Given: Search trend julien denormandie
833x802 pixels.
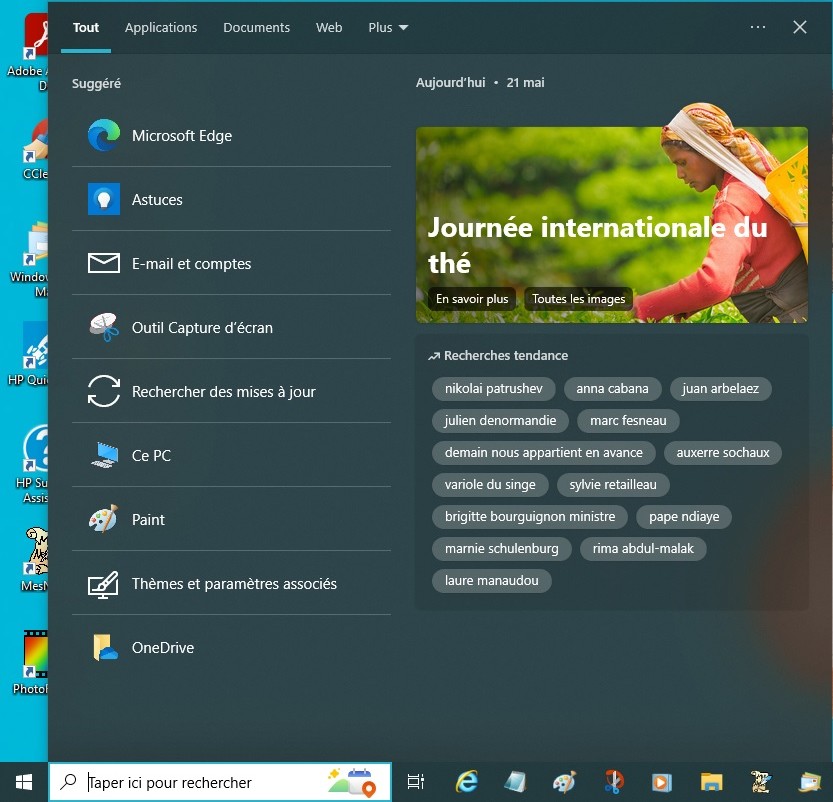Looking at the screenshot, I should [x=500, y=420].
